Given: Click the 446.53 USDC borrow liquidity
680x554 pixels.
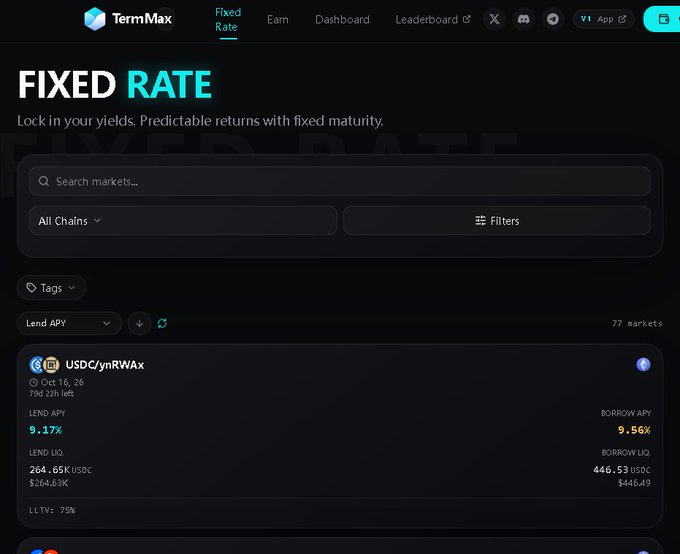Looking at the screenshot, I should 622,470.
